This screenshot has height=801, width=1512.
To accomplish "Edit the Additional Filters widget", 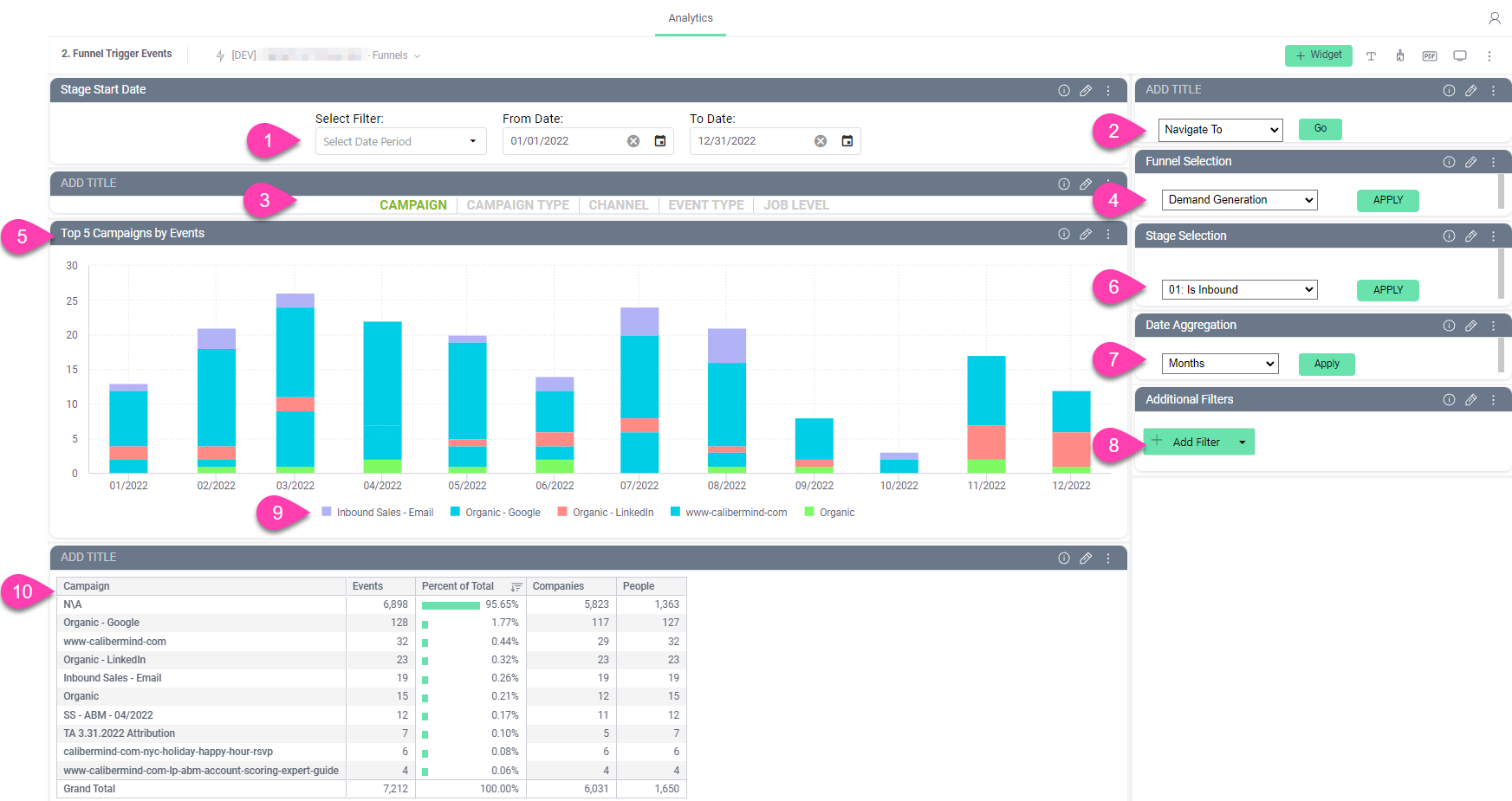I will pyautogui.click(x=1471, y=400).
